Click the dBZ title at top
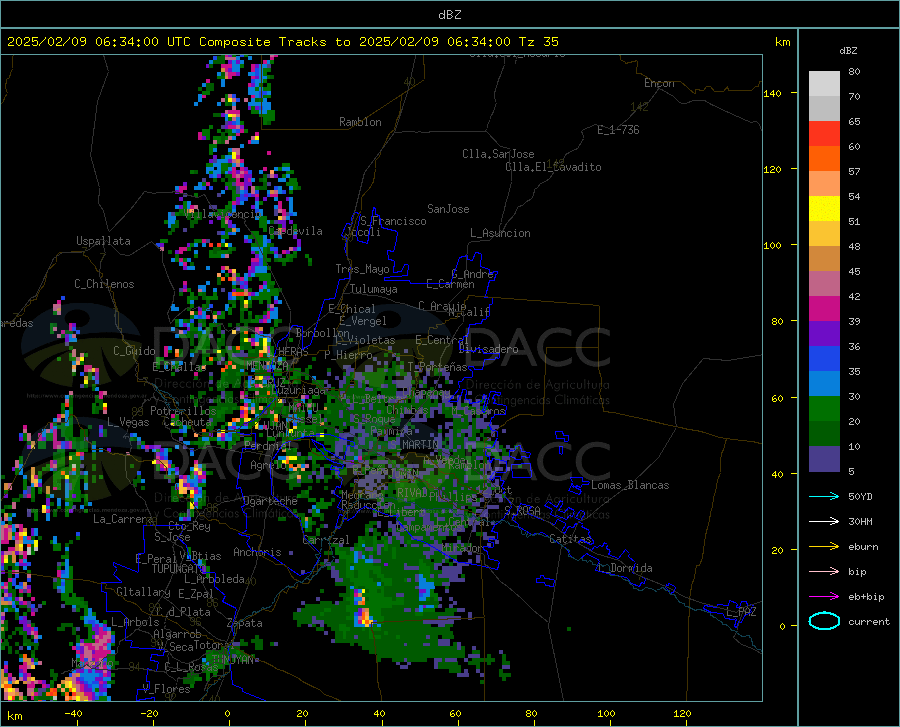Screen dimensions: 900x727 pos(449,15)
